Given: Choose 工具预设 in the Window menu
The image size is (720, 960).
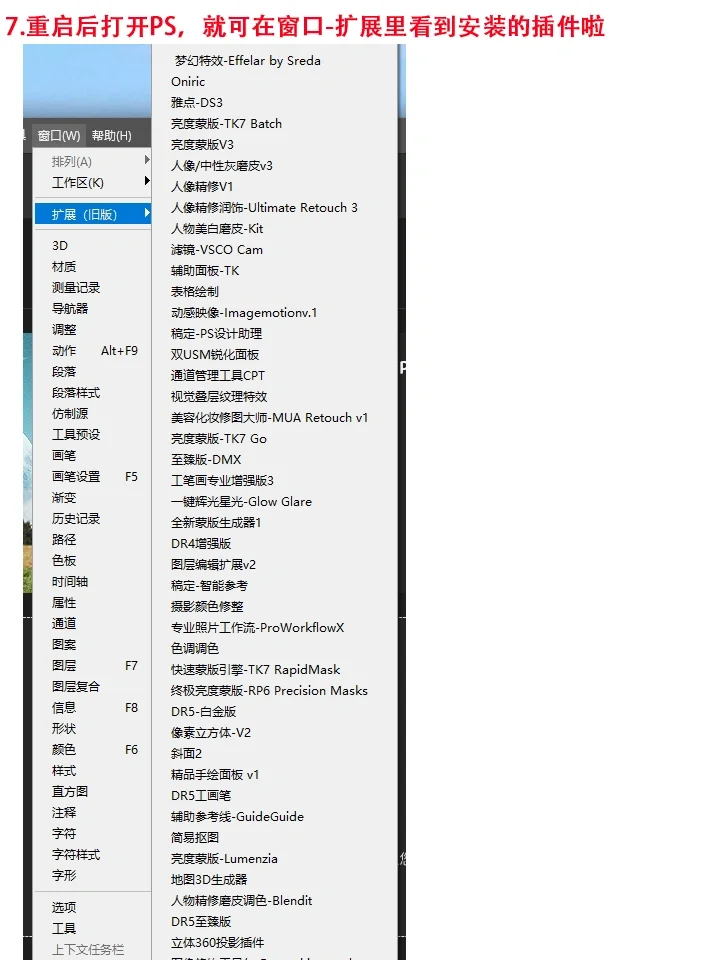Looking at the screenshot, I should point(76,435).
